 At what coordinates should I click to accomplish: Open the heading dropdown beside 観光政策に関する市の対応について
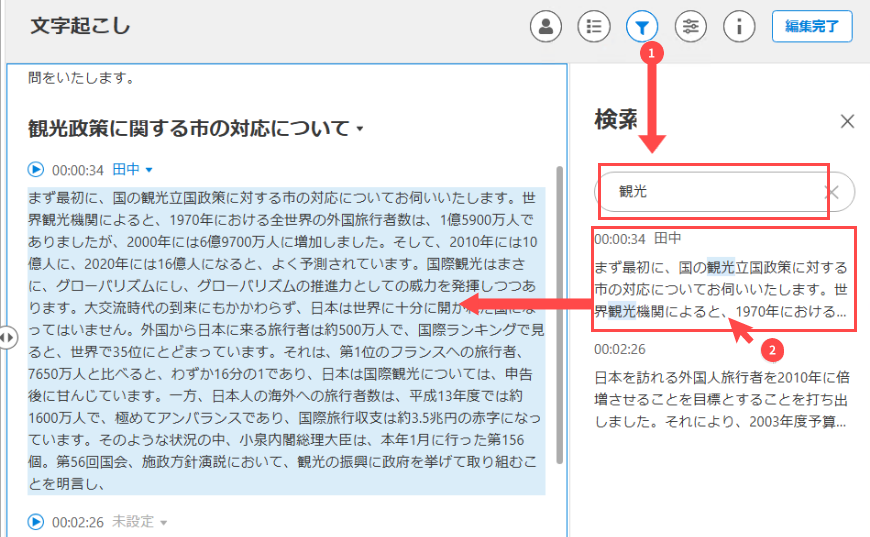point(360,130)
